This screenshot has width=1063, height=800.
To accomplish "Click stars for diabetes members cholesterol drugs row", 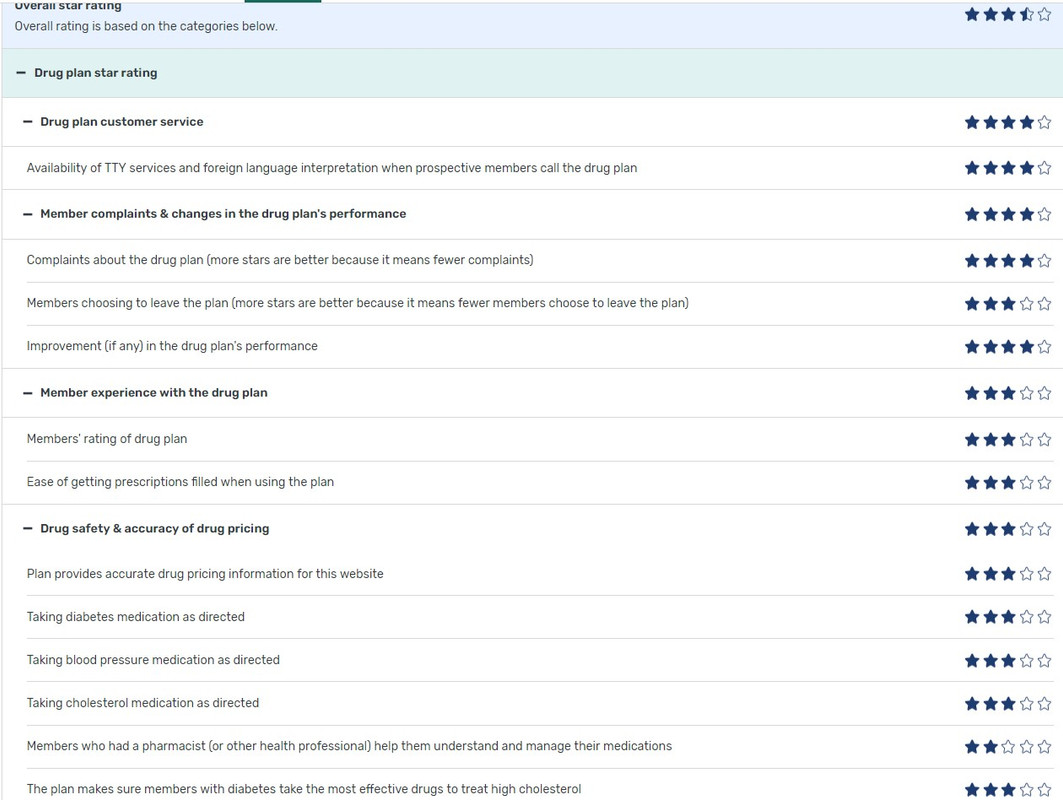I will pos(1007,790).
